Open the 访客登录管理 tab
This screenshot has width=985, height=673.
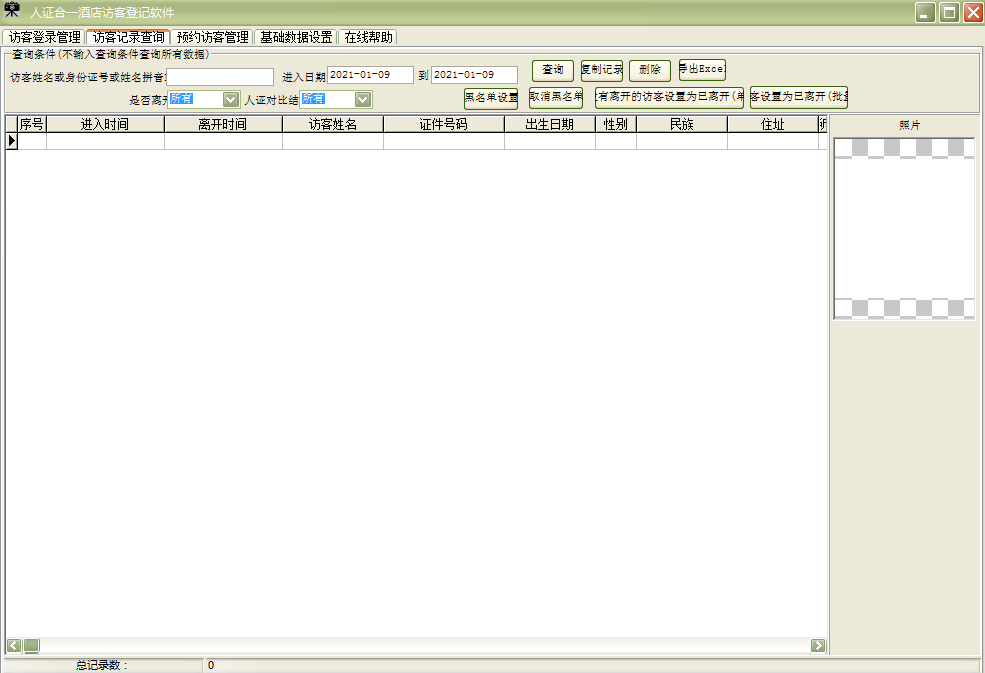tap(44, 37)
